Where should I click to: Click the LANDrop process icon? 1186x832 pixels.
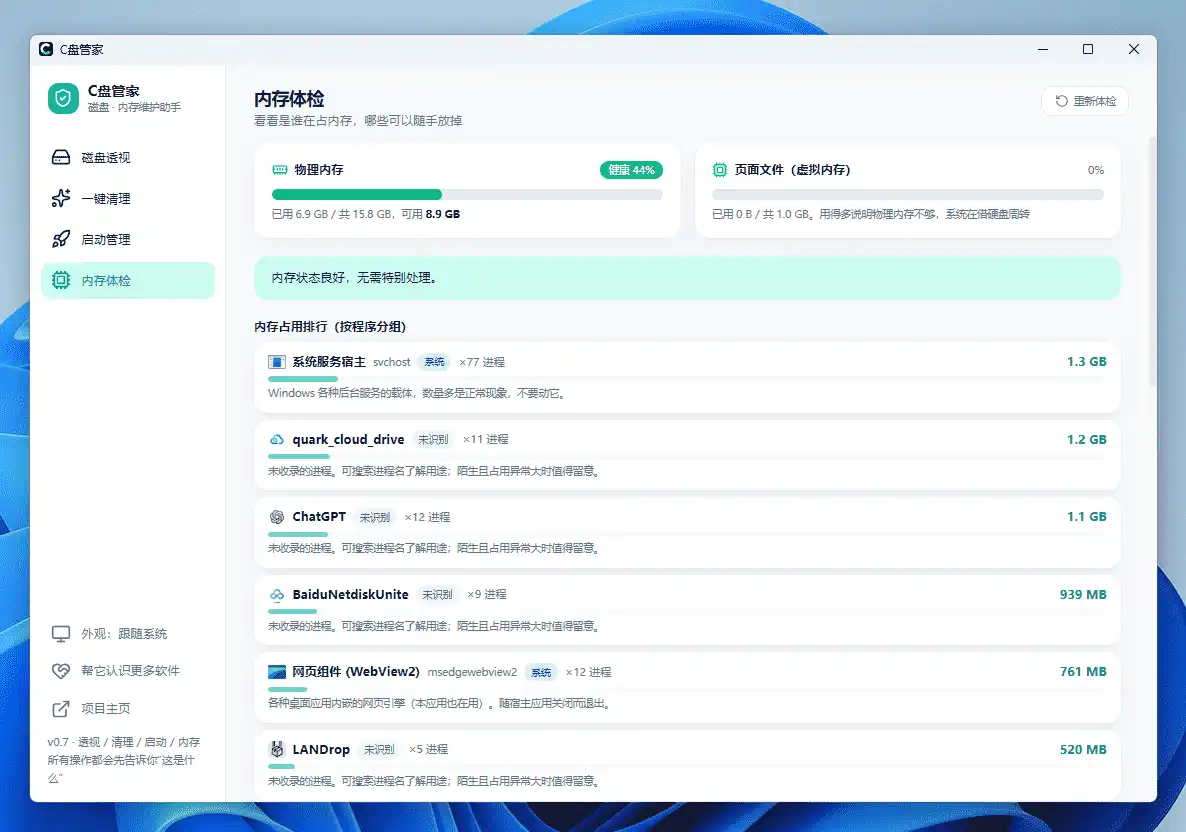click(277, 749)
